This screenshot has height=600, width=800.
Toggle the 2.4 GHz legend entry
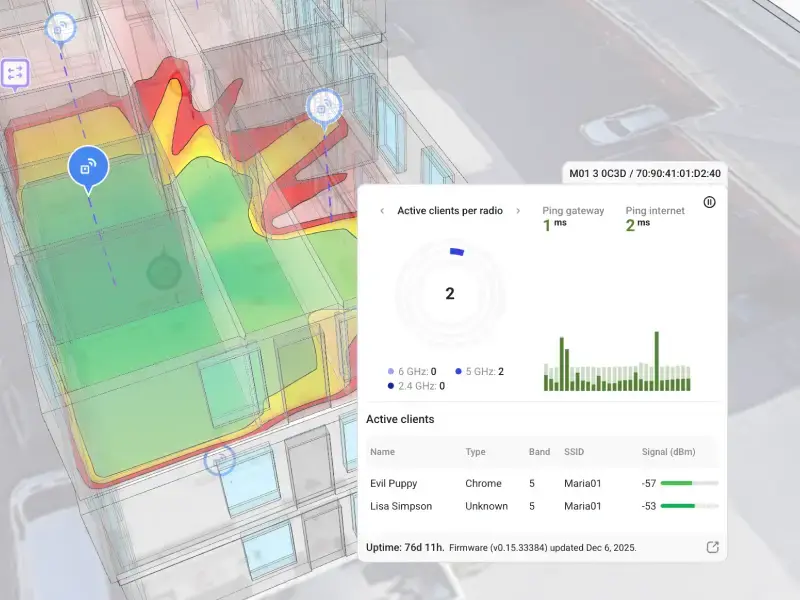[416, 386]
